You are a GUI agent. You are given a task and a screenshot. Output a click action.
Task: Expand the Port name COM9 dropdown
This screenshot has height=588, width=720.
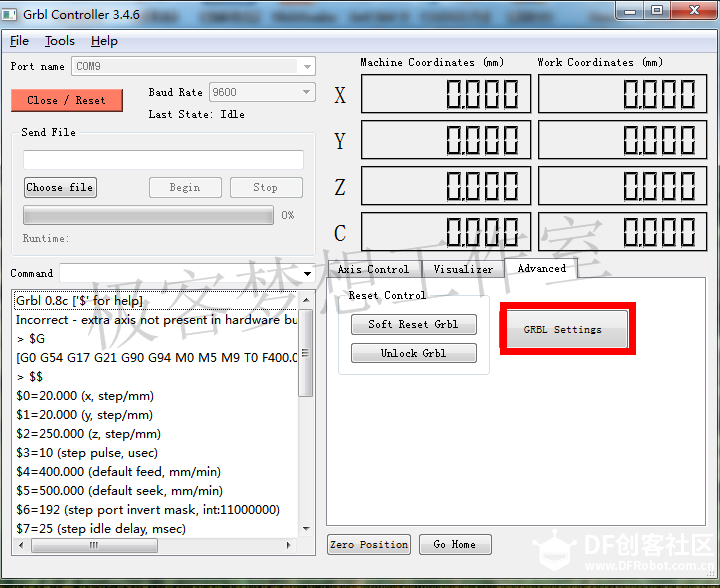(x=307, y=67)
